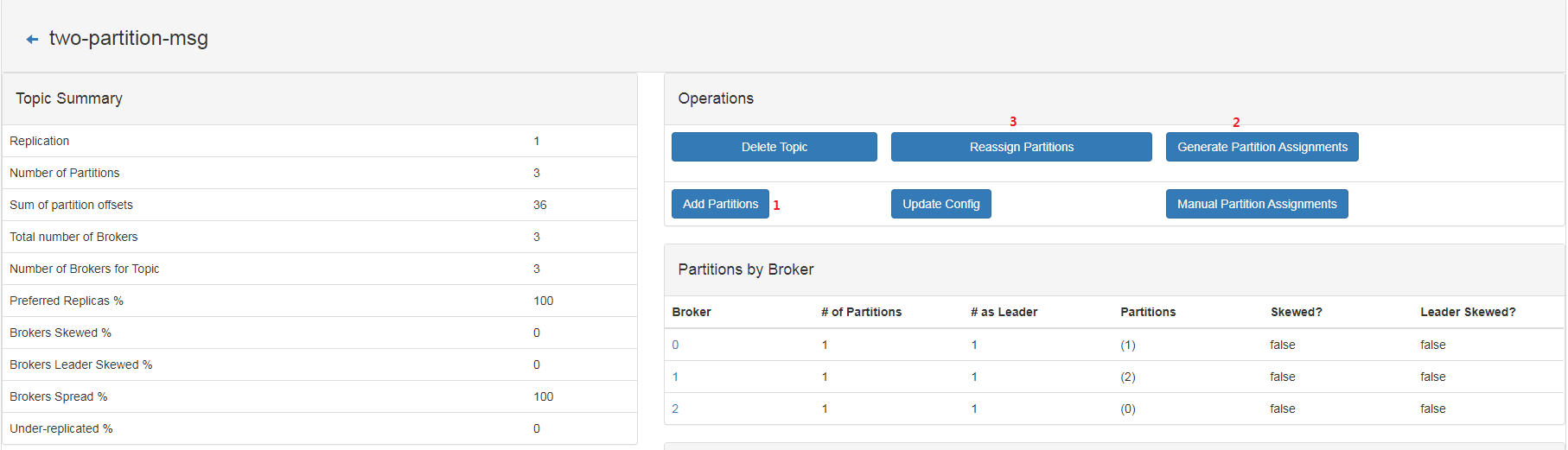Viewport: 1568px width, 450px height.
Task: Click the Add Partitions button
Action: tap(720, 204)
